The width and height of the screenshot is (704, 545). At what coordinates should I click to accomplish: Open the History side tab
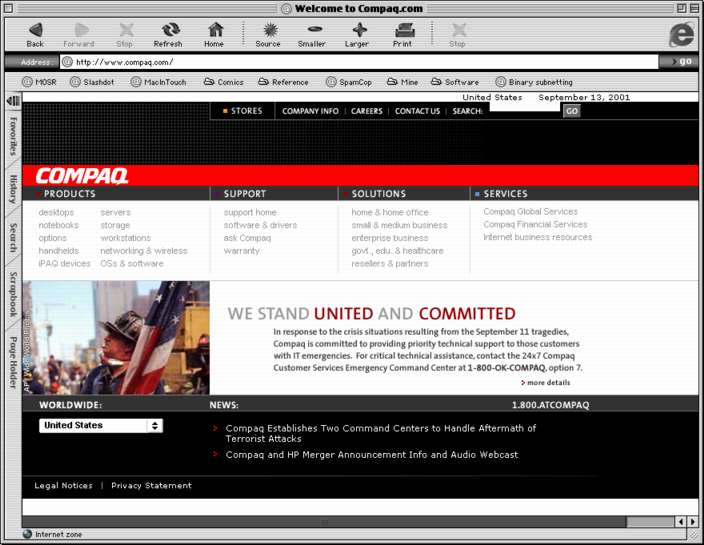click(x=13, y=189)
